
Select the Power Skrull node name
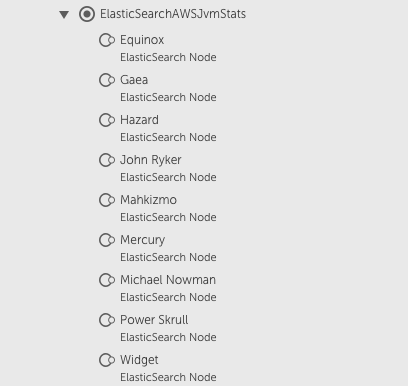(x=154, y=320)
